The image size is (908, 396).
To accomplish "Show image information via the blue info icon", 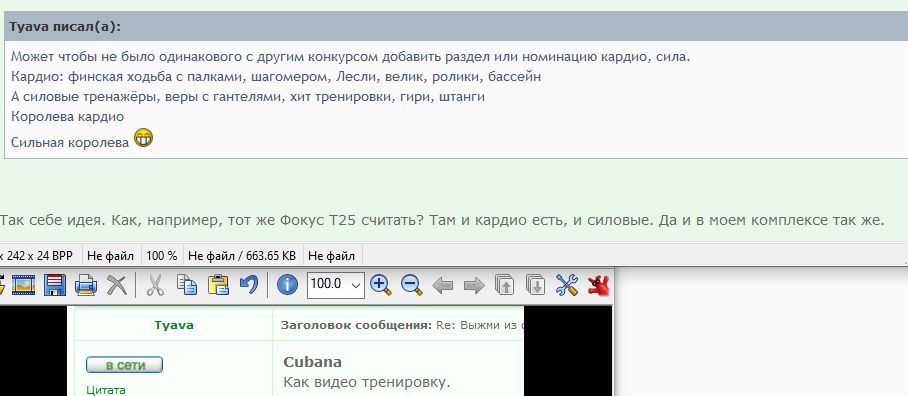I will pos(287,285).
